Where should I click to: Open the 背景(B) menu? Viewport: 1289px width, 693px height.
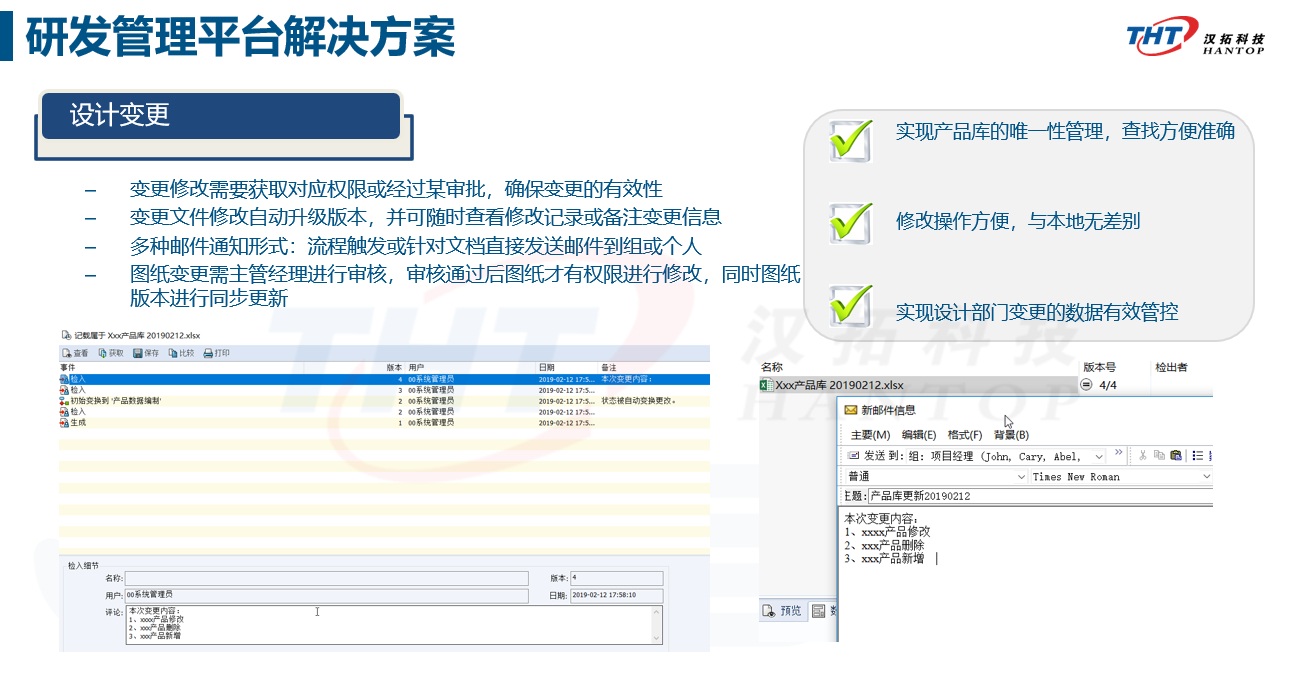click(1011, 435)
